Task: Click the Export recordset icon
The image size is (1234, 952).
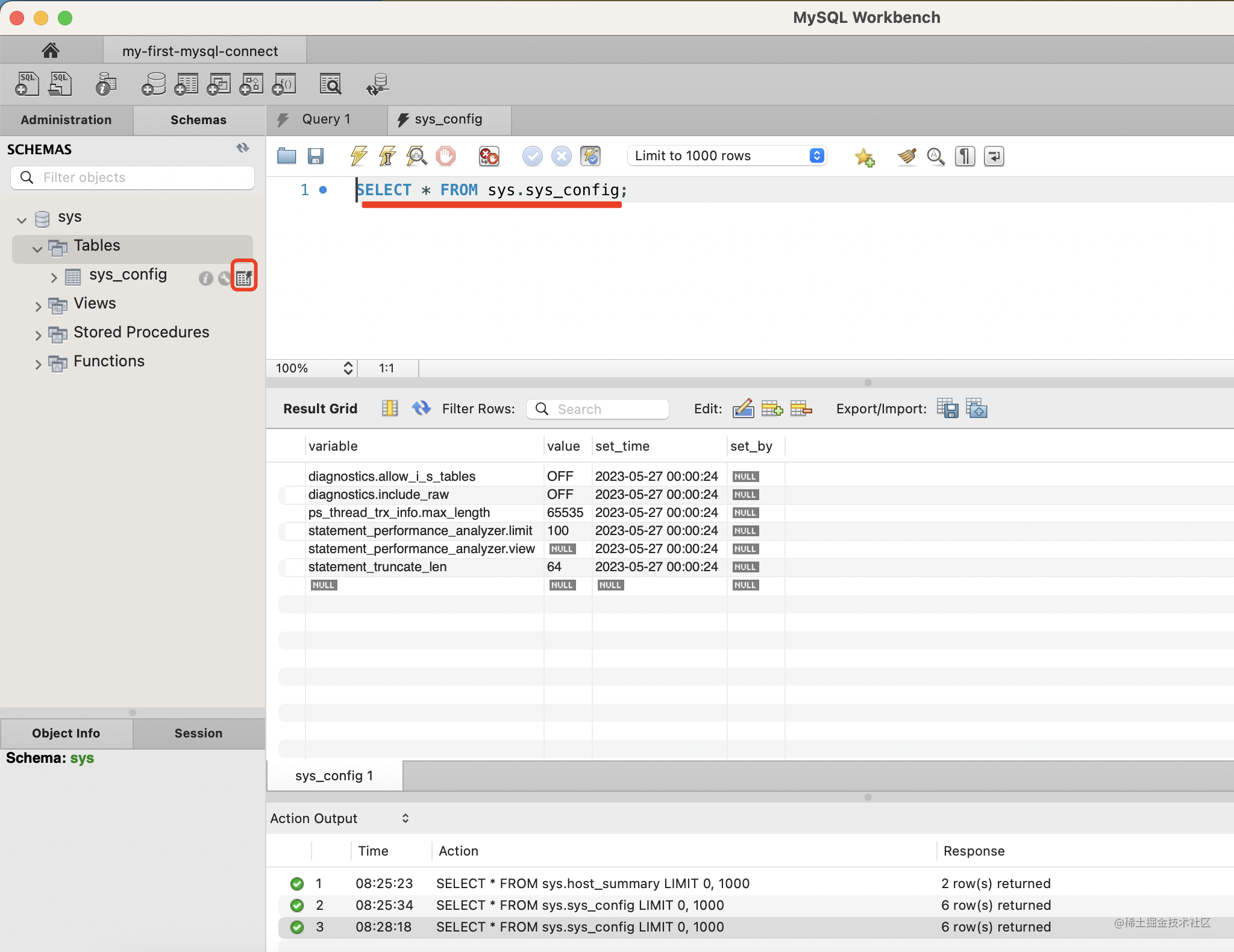Action: pos(947,409)
